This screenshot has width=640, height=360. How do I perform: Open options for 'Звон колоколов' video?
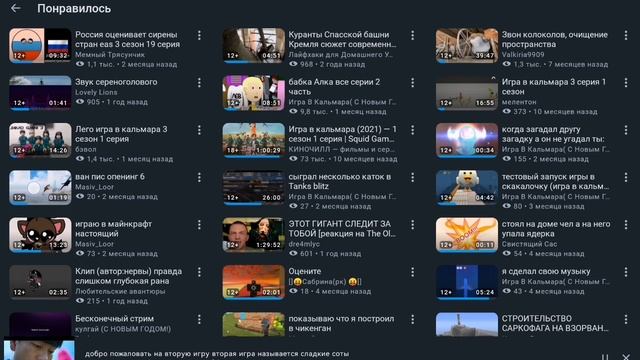coord(626,36)
